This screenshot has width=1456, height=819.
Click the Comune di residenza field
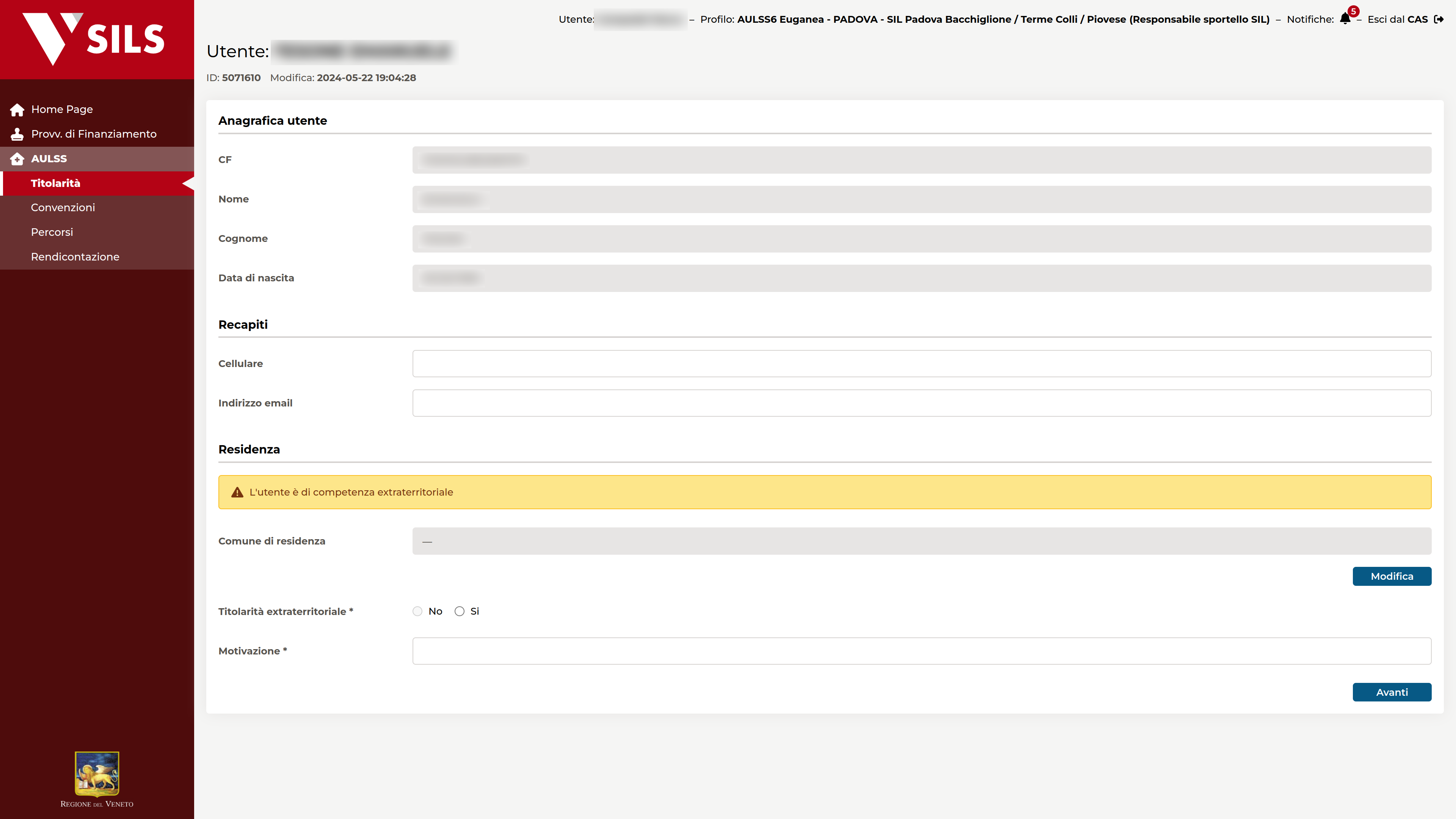pyautogui.click(x=922, y=541)
